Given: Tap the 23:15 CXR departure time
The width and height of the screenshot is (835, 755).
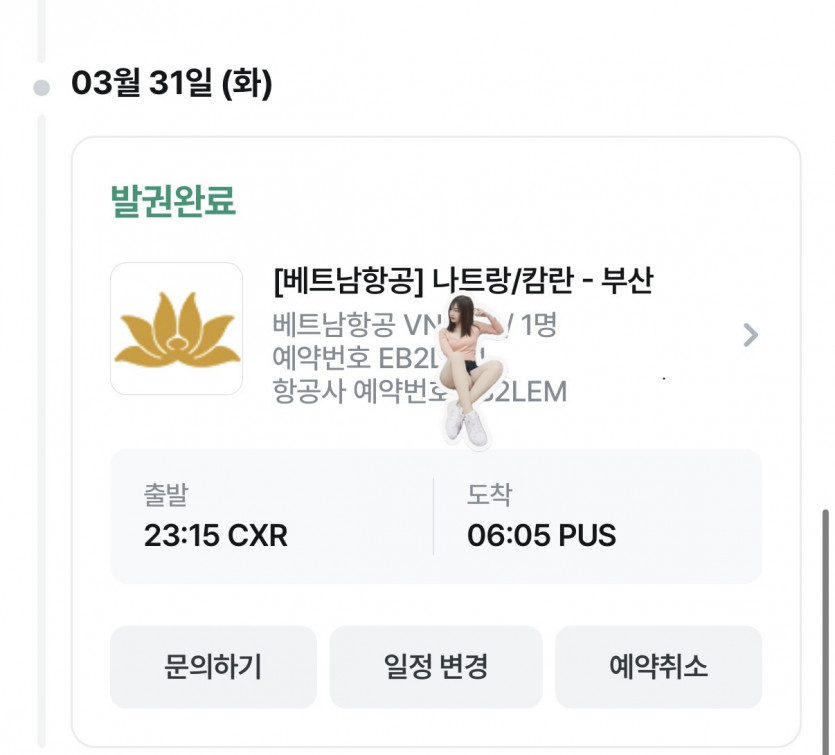Looking at the screenshot, I should 216,536.
